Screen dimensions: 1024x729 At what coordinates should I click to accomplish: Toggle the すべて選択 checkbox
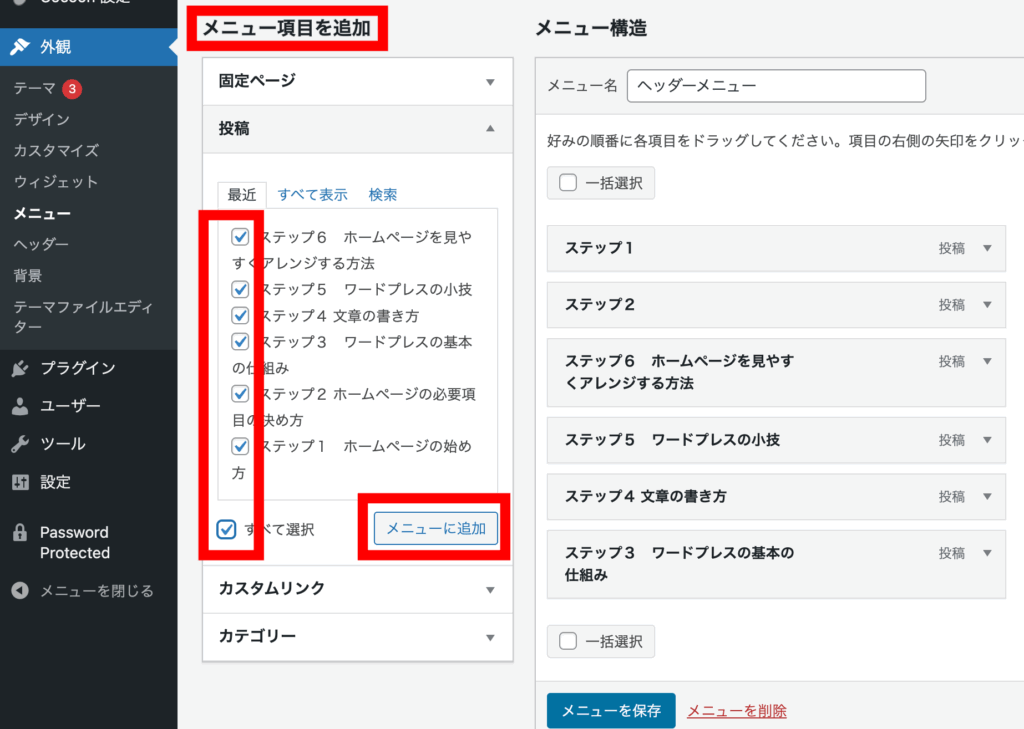tap(227, 529)
